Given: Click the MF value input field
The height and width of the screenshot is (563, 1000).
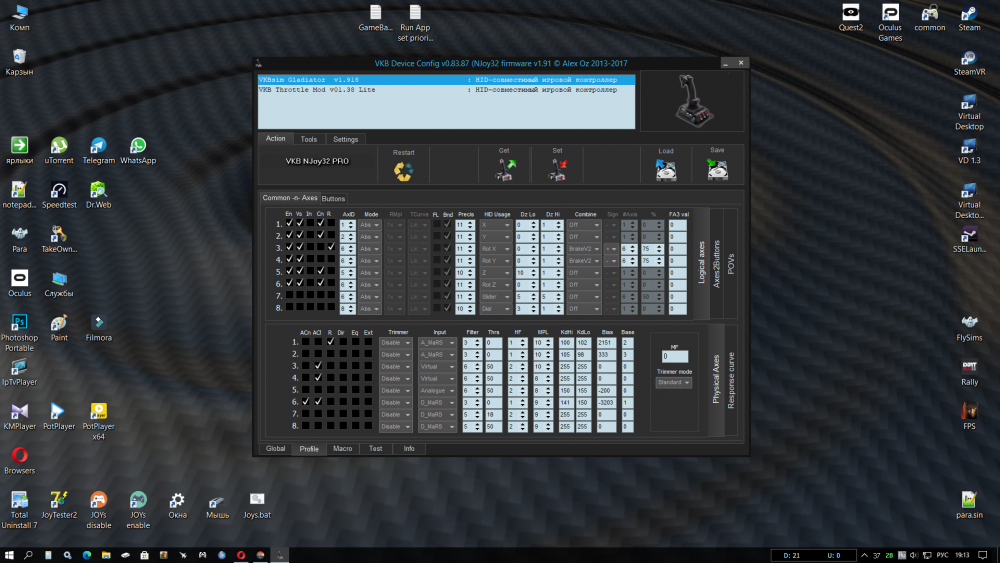Looking at the screenshot, I should [x=674, y=356].
